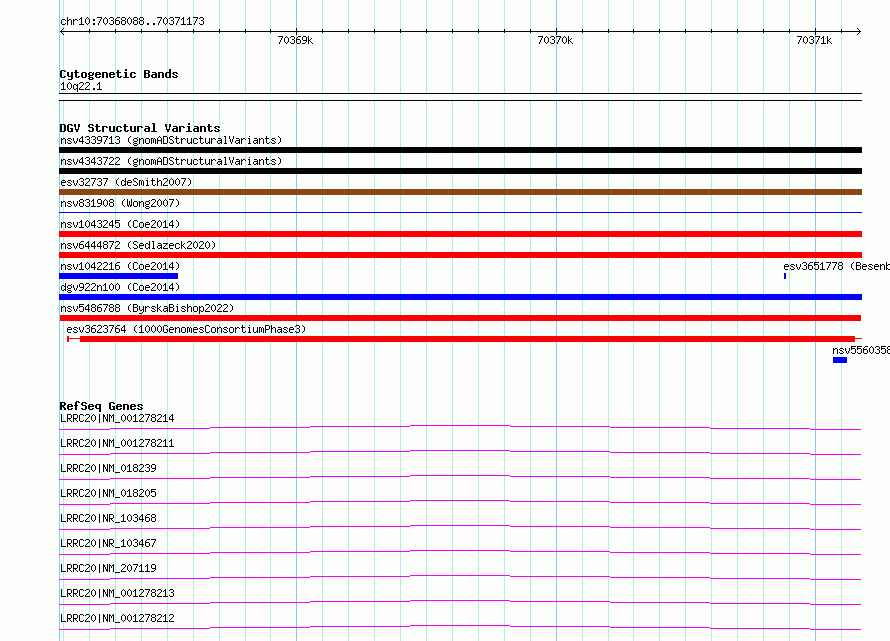This screenshot has width=890, height=641.
Task: Open variant esv32737 (deSmith2007) label
Action: point(126,182)
